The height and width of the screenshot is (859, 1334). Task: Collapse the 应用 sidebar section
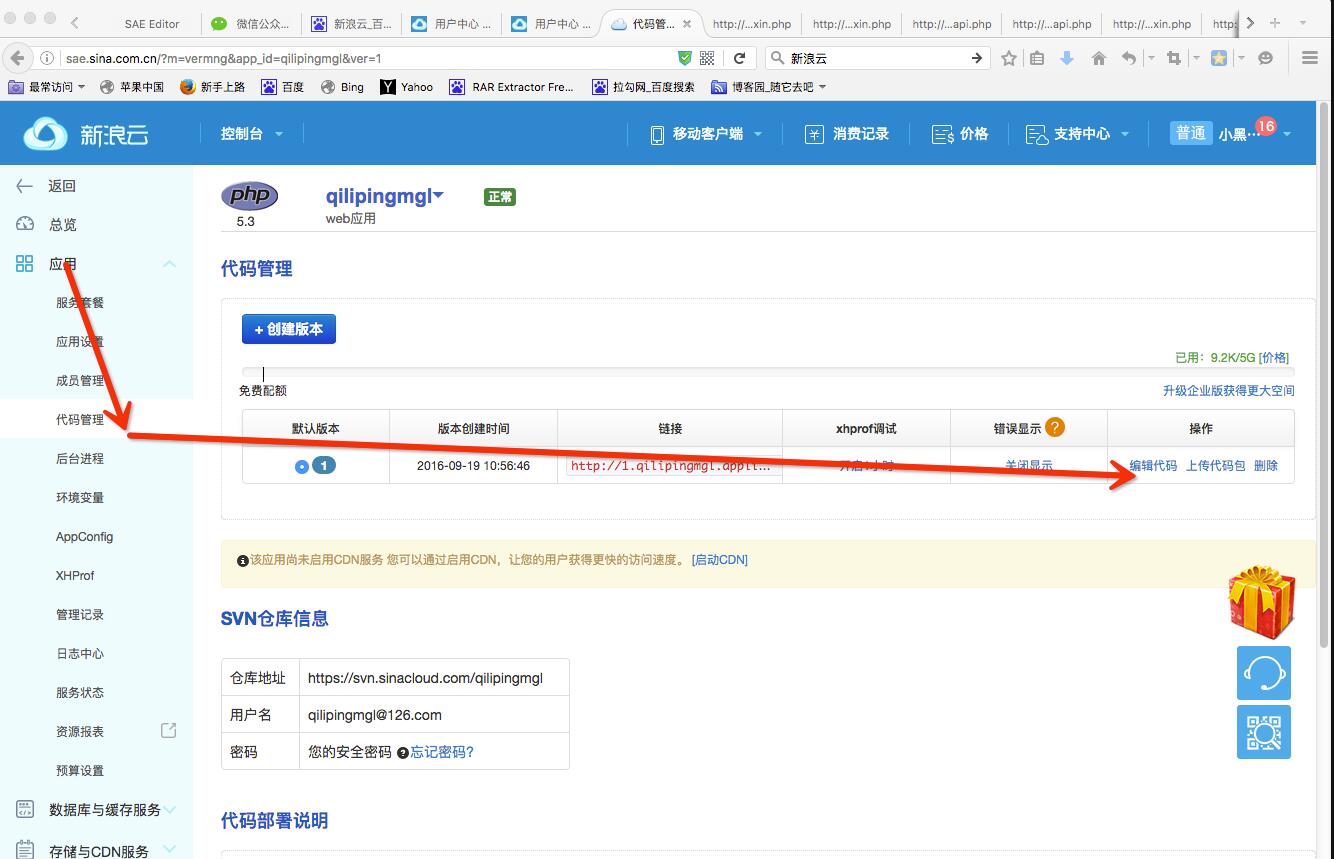pyautogui.click(x=169, y=264)
